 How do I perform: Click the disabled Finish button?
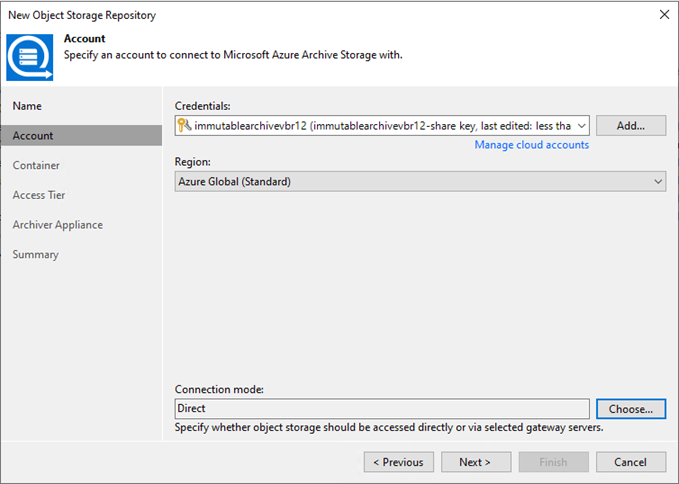coord(553,462)
